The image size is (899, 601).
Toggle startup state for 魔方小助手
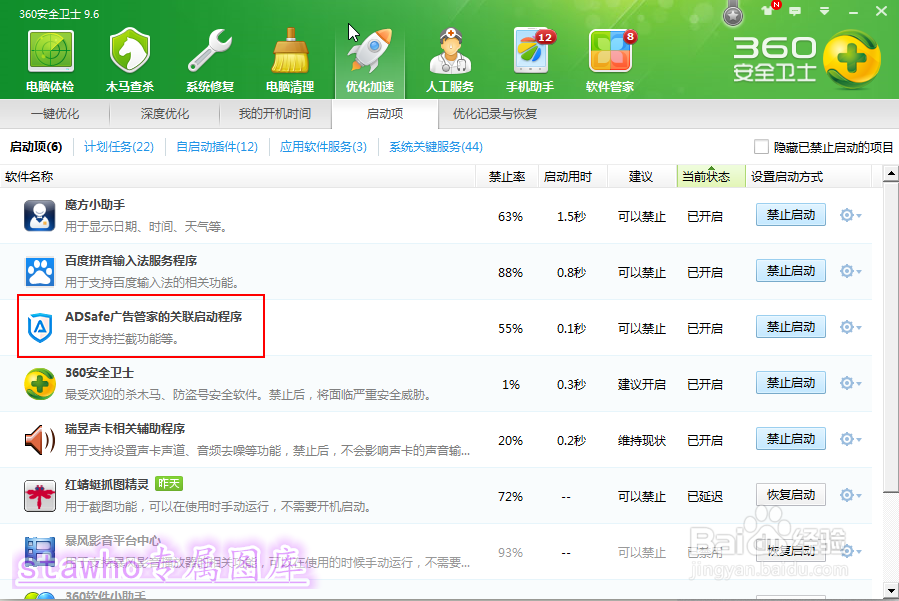790,214
